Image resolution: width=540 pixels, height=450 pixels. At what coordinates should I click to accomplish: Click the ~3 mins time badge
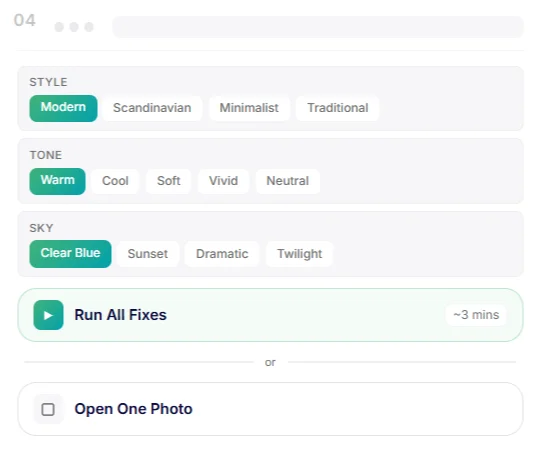[x=476, y=315]
